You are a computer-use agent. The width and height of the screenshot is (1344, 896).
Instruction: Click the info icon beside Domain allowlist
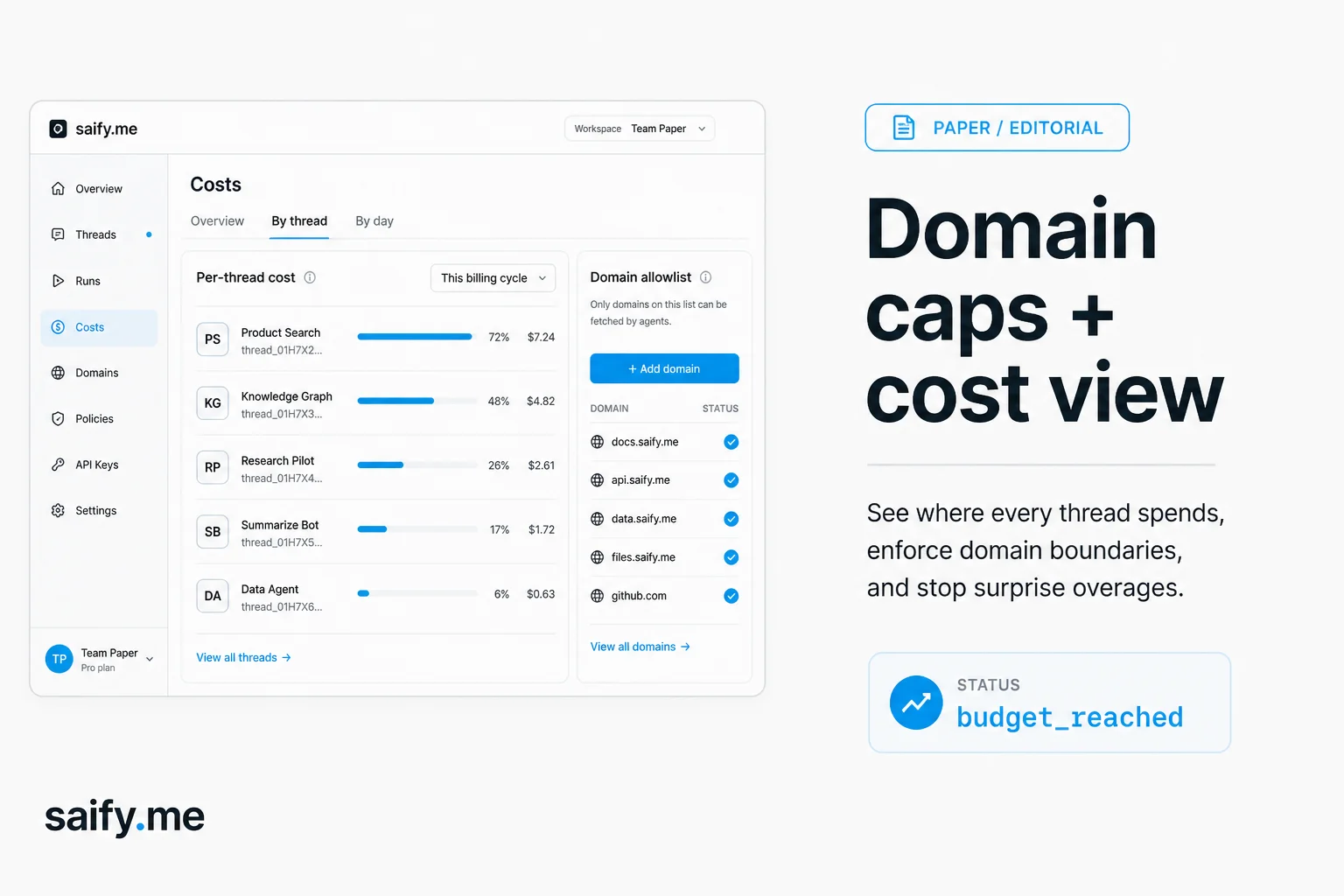[x=706, y=277]
